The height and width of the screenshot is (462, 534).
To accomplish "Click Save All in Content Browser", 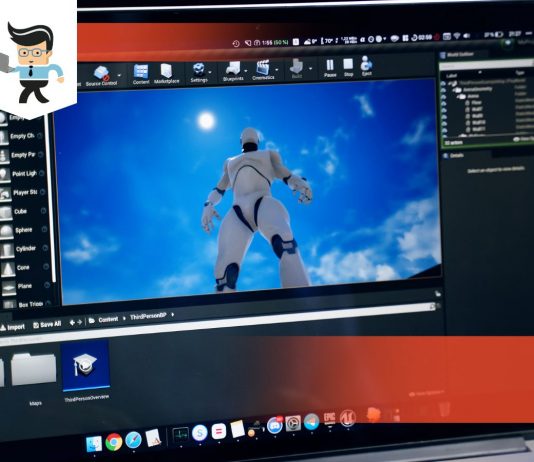I will coord(47,324).
